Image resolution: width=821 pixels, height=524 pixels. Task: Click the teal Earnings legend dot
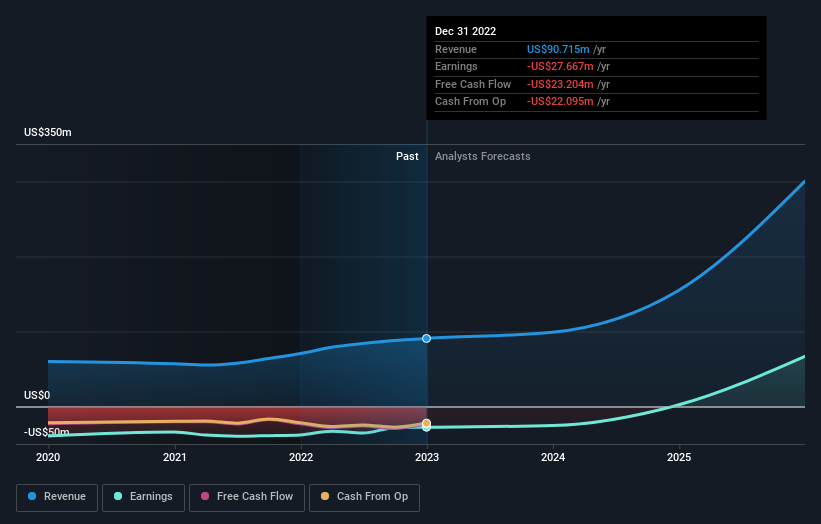tap(118, 496)
